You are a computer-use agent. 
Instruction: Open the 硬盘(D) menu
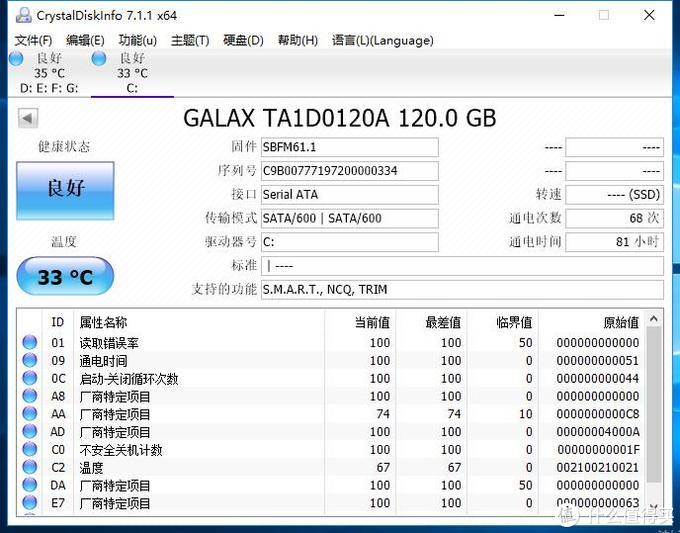click(243, 41)
